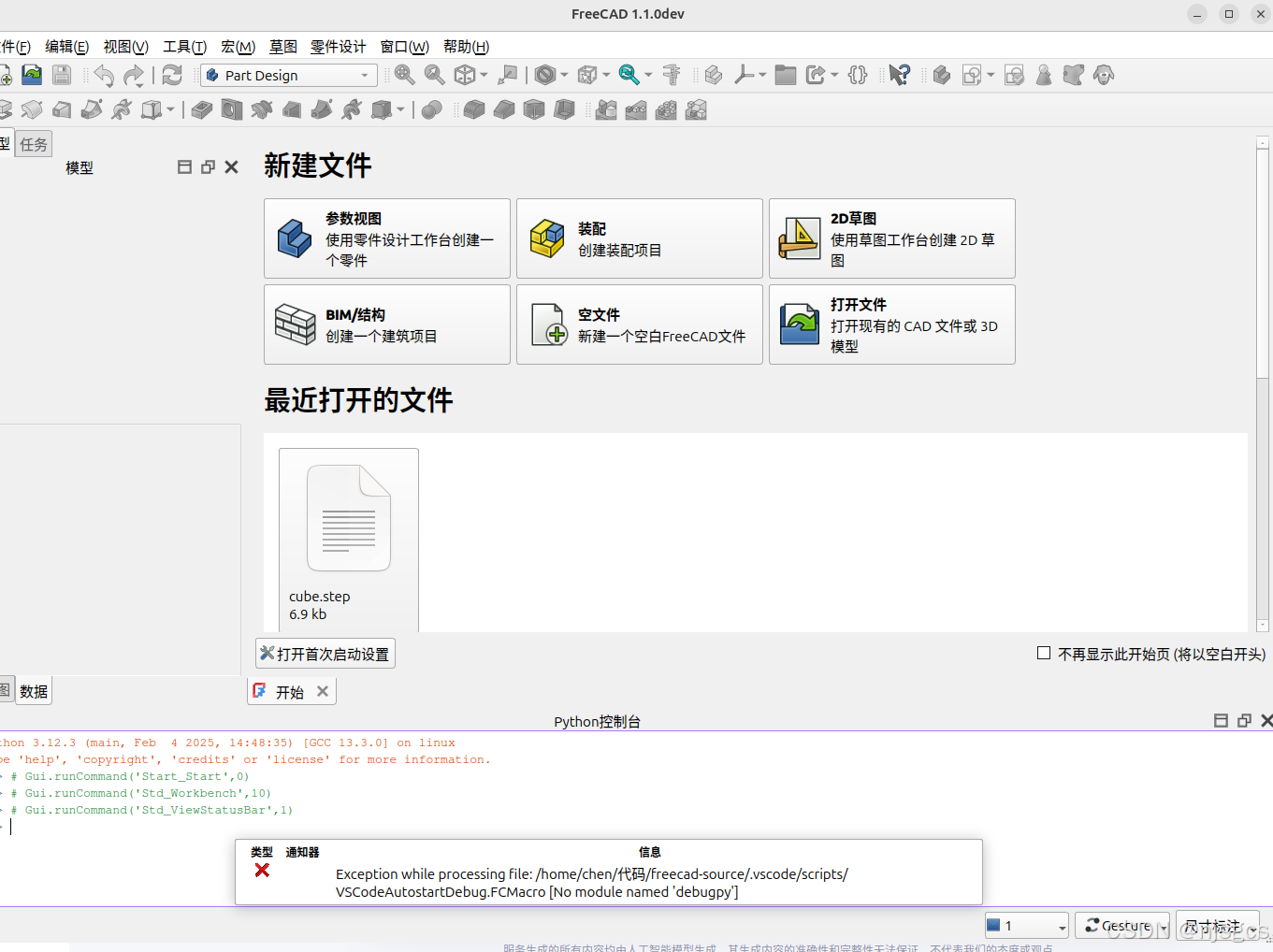Create a group with the folder icon
Image resolution: width=1273 pixels, height=952 pixels.
(786, 75)
